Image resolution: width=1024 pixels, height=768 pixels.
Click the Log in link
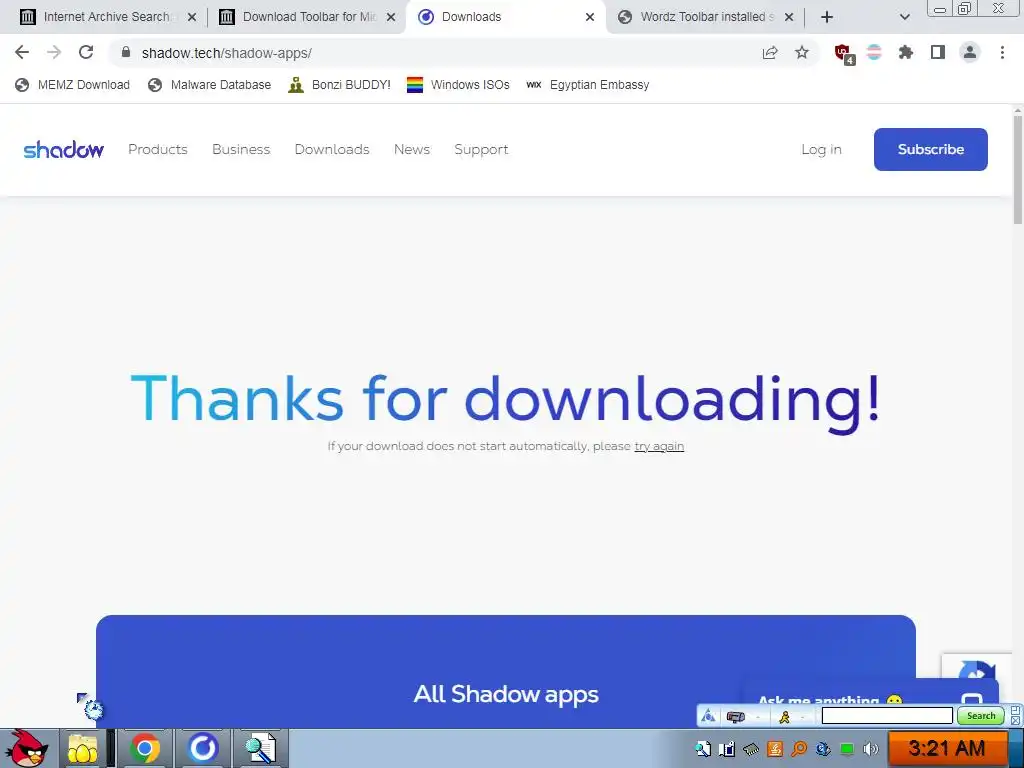[x=821, y=150]
